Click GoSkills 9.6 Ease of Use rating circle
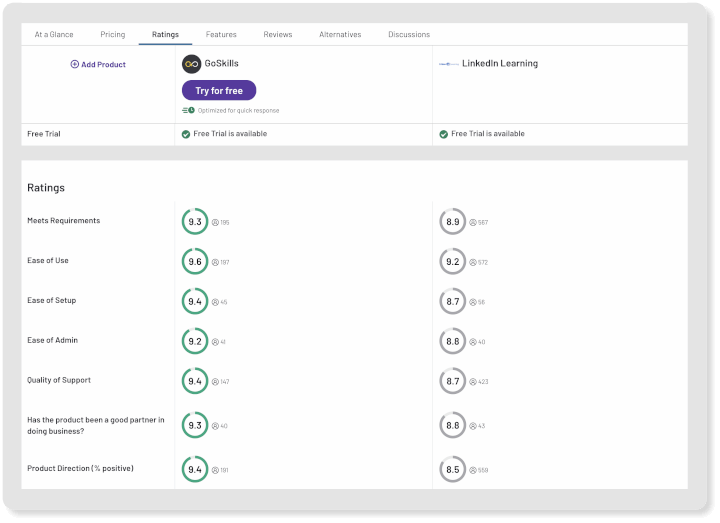720x523 pixels. coord(195,262)
